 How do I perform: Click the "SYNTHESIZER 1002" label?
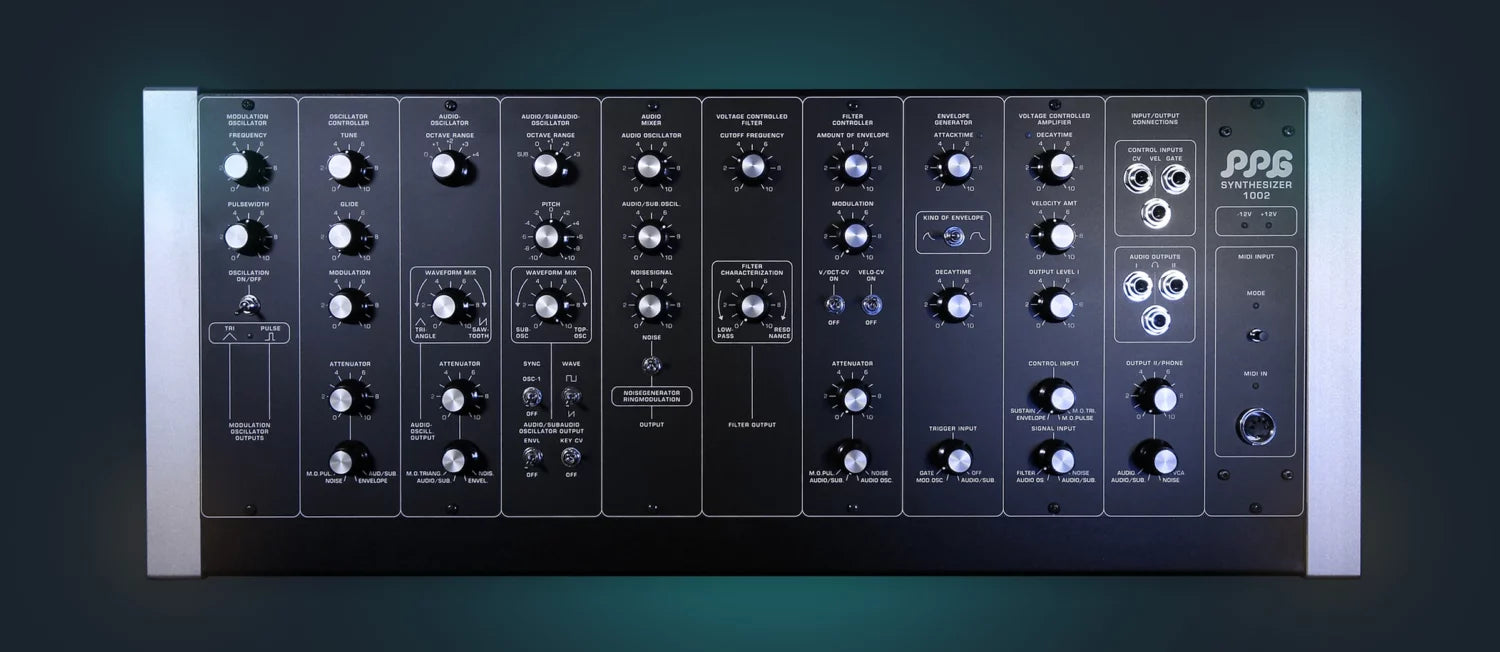pos(1257,191)
